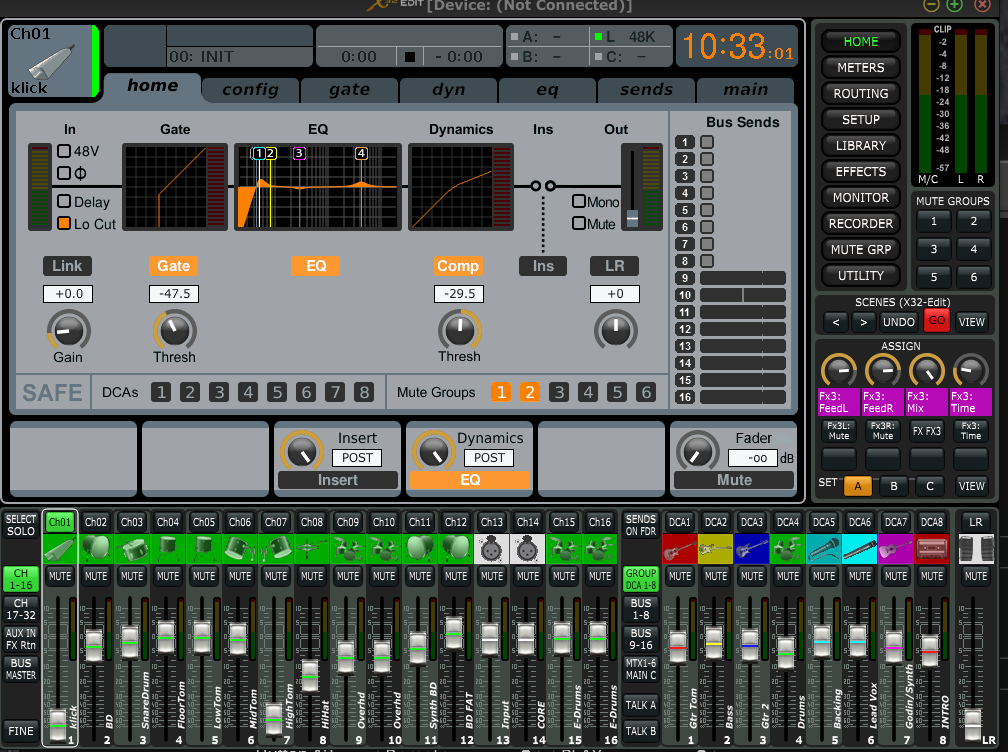Open the METERS page

coord(860,67)
